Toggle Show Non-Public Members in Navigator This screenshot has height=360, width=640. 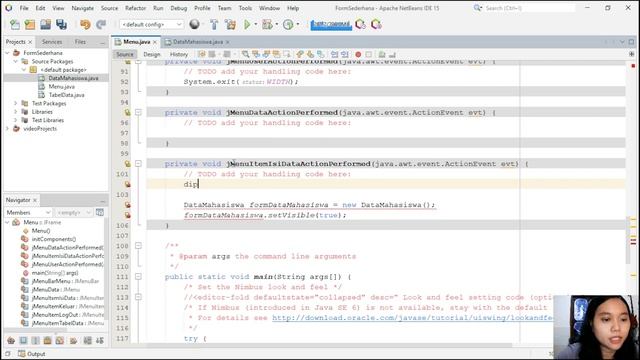coord(47,340)
